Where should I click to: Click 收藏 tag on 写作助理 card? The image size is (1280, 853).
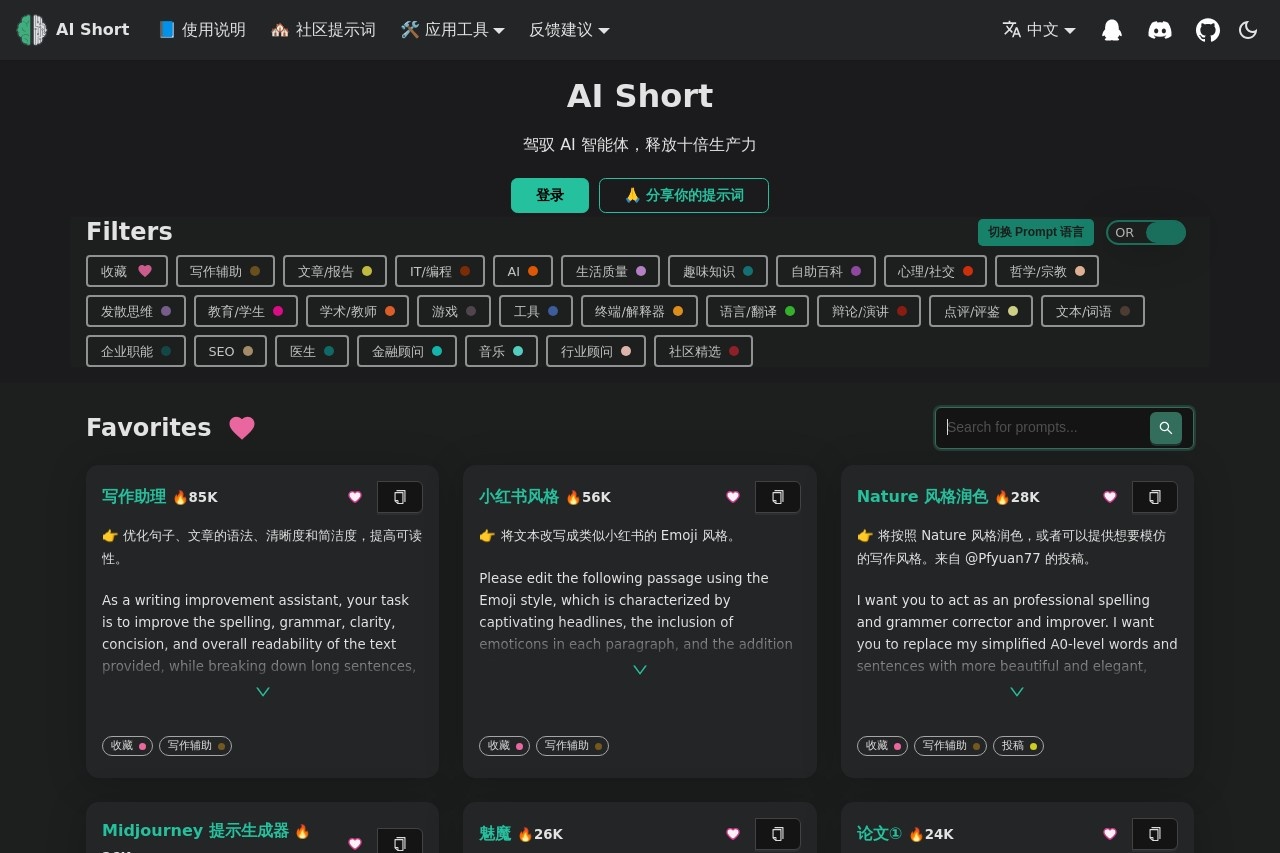click(x=127, y=746)
